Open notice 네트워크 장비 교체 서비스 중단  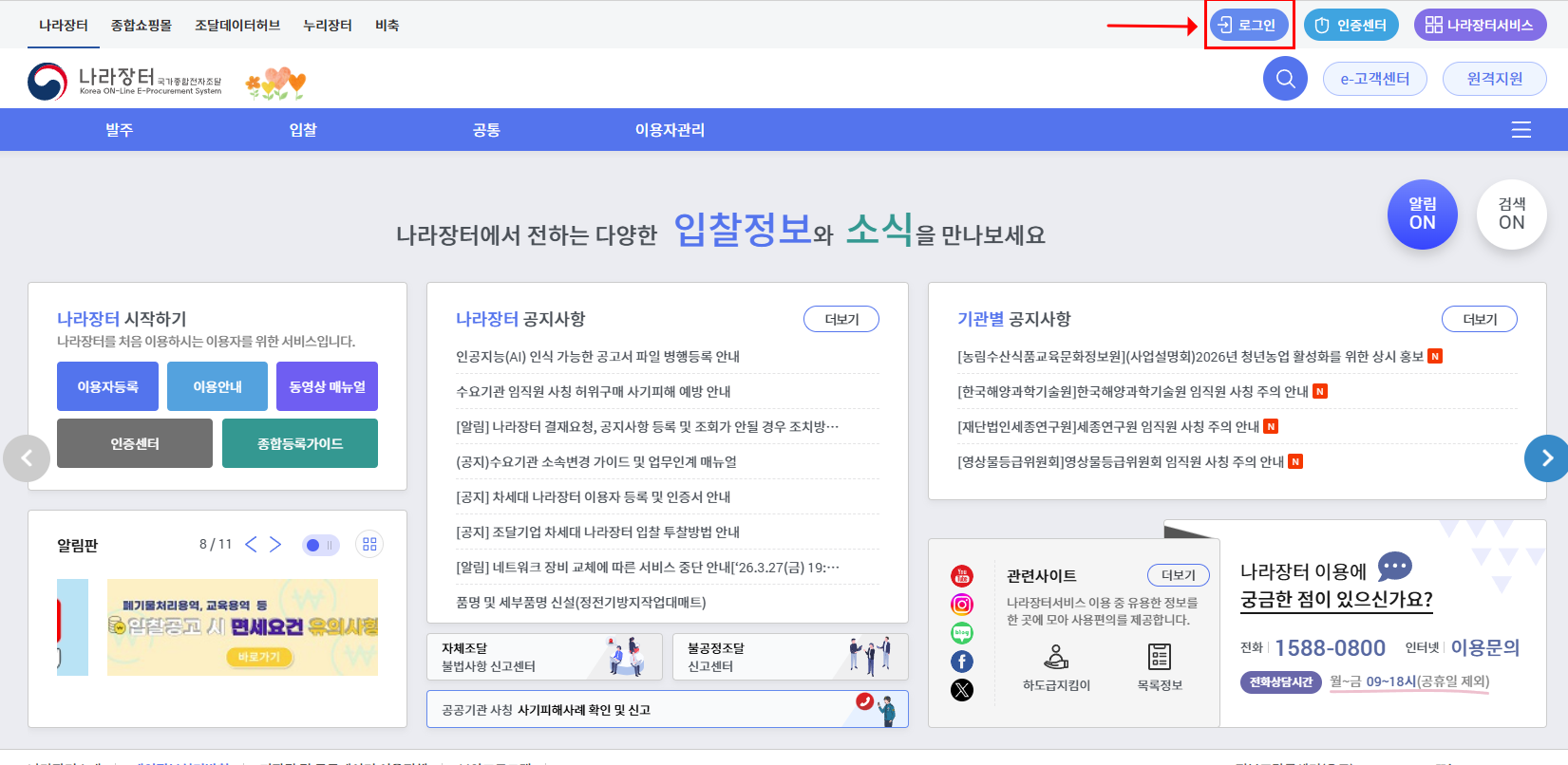tap(648, 567)
